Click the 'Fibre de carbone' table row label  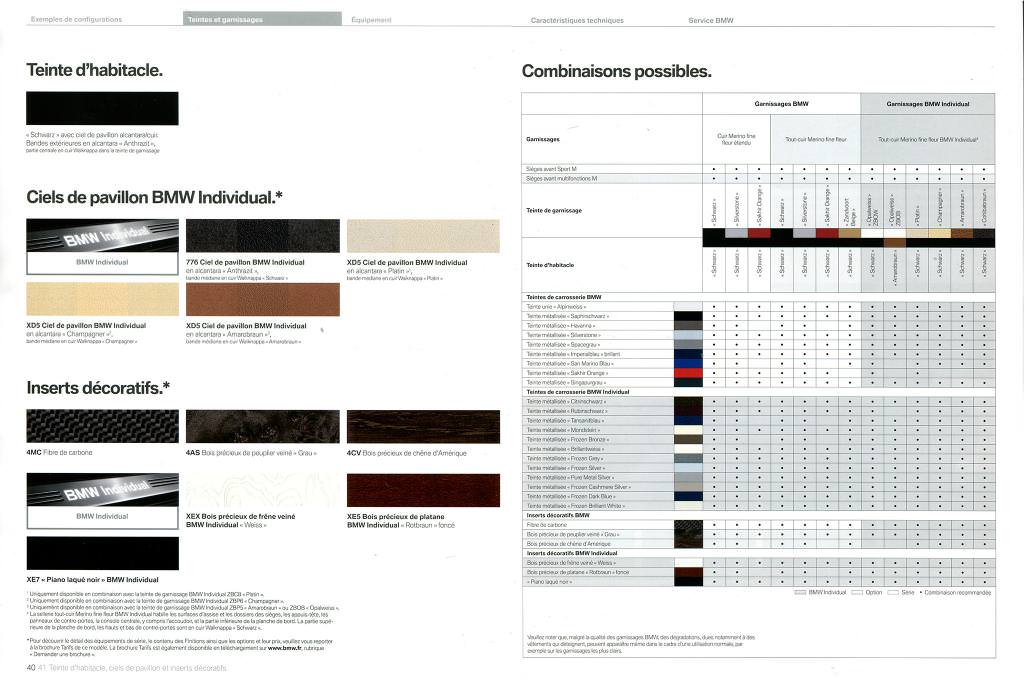(x=547, y=525)
